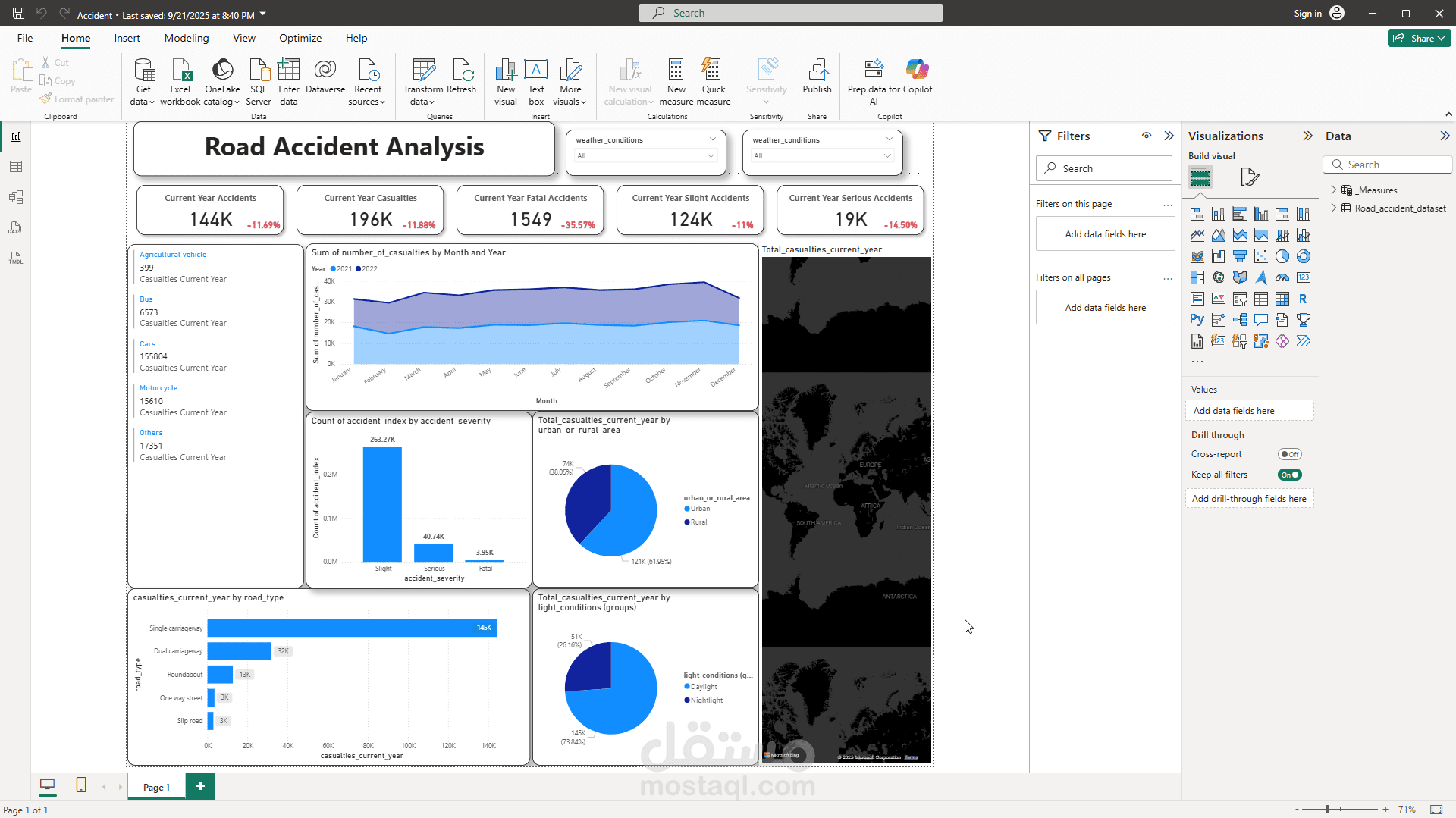This screenshot has height=818, width=1456.
Task: Click the top Search box
Action: [x=791, y=13]
